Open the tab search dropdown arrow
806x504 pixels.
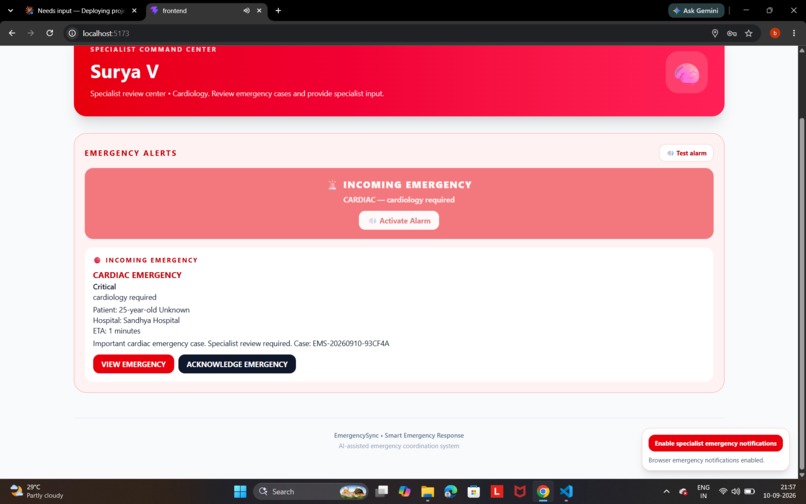[10, 10]
